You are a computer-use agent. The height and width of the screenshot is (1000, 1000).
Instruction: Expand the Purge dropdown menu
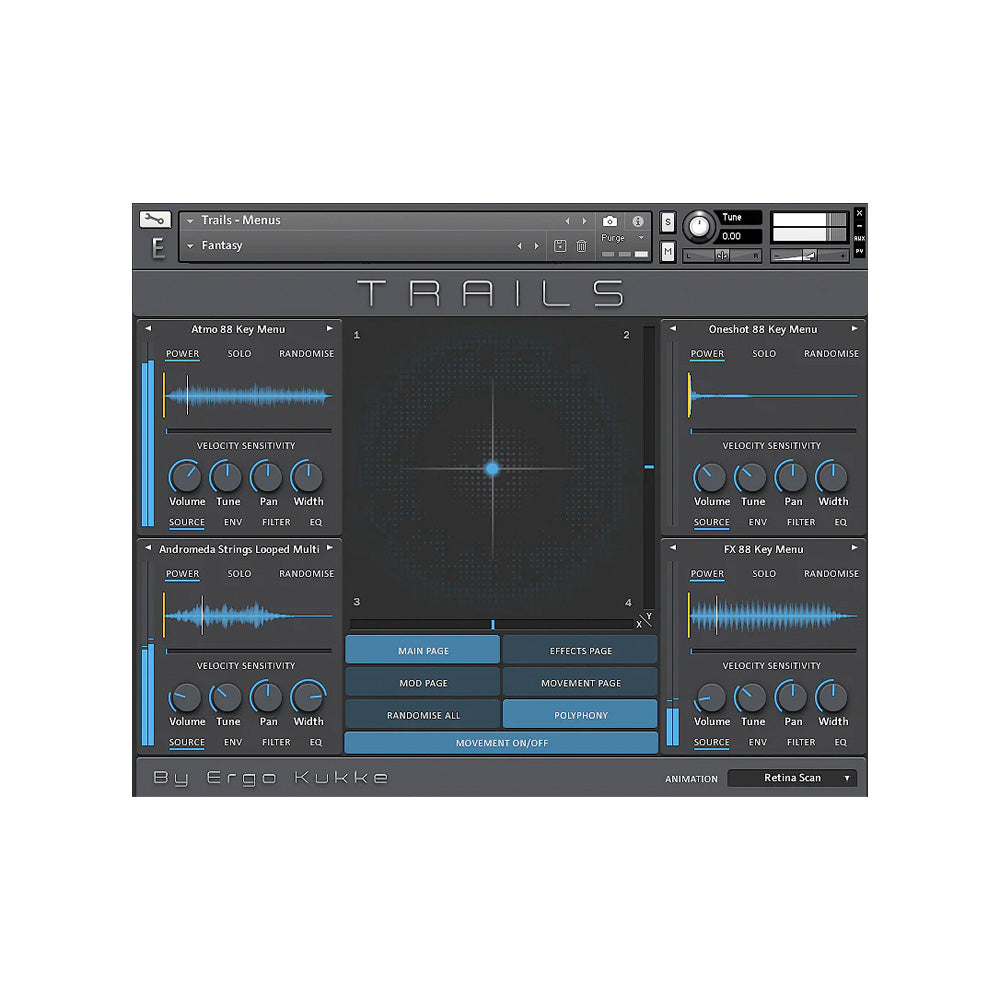click(x=641, y=238)
